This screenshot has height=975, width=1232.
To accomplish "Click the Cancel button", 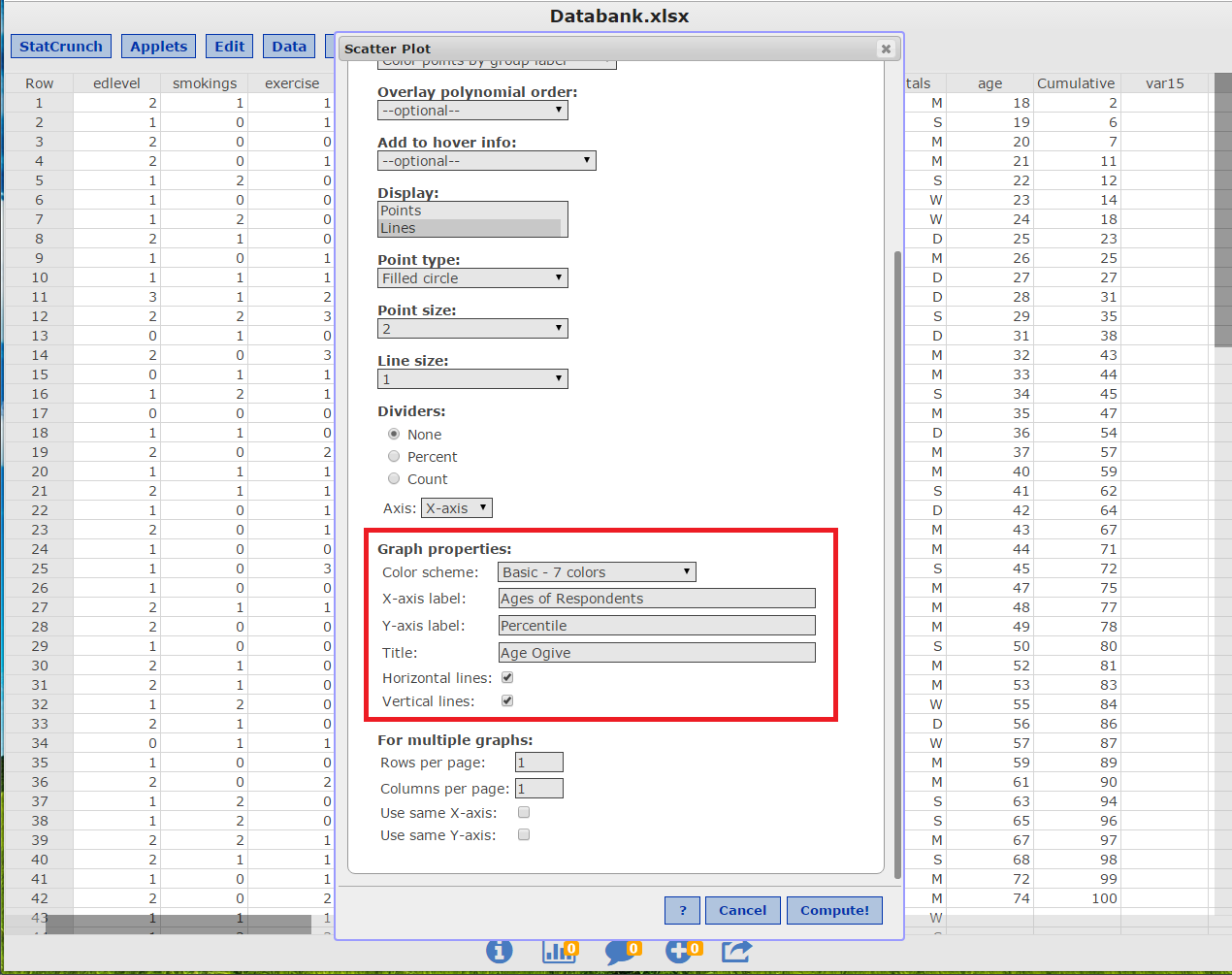I will click(x=743, y=910).
